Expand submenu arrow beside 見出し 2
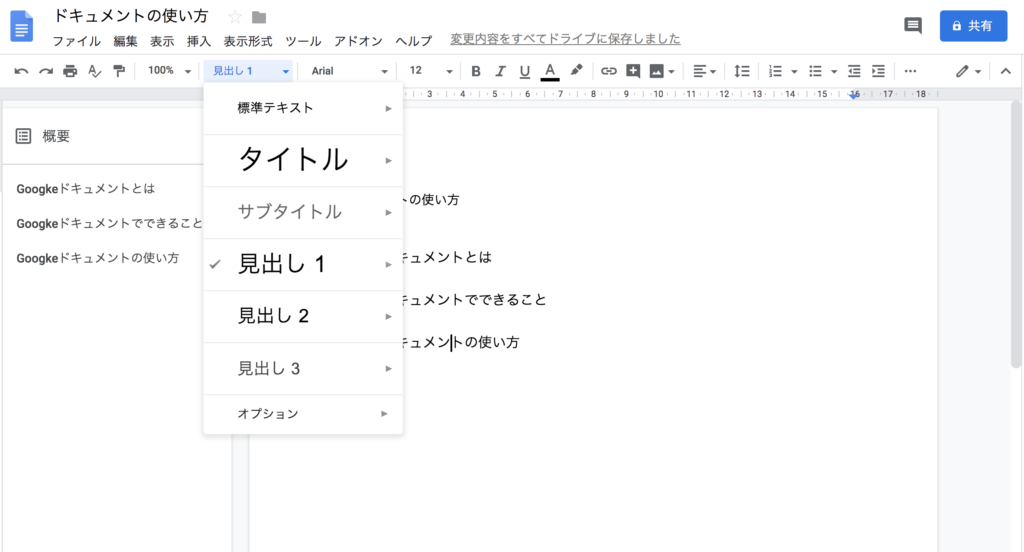1024x552 pixels. [389, 317]
